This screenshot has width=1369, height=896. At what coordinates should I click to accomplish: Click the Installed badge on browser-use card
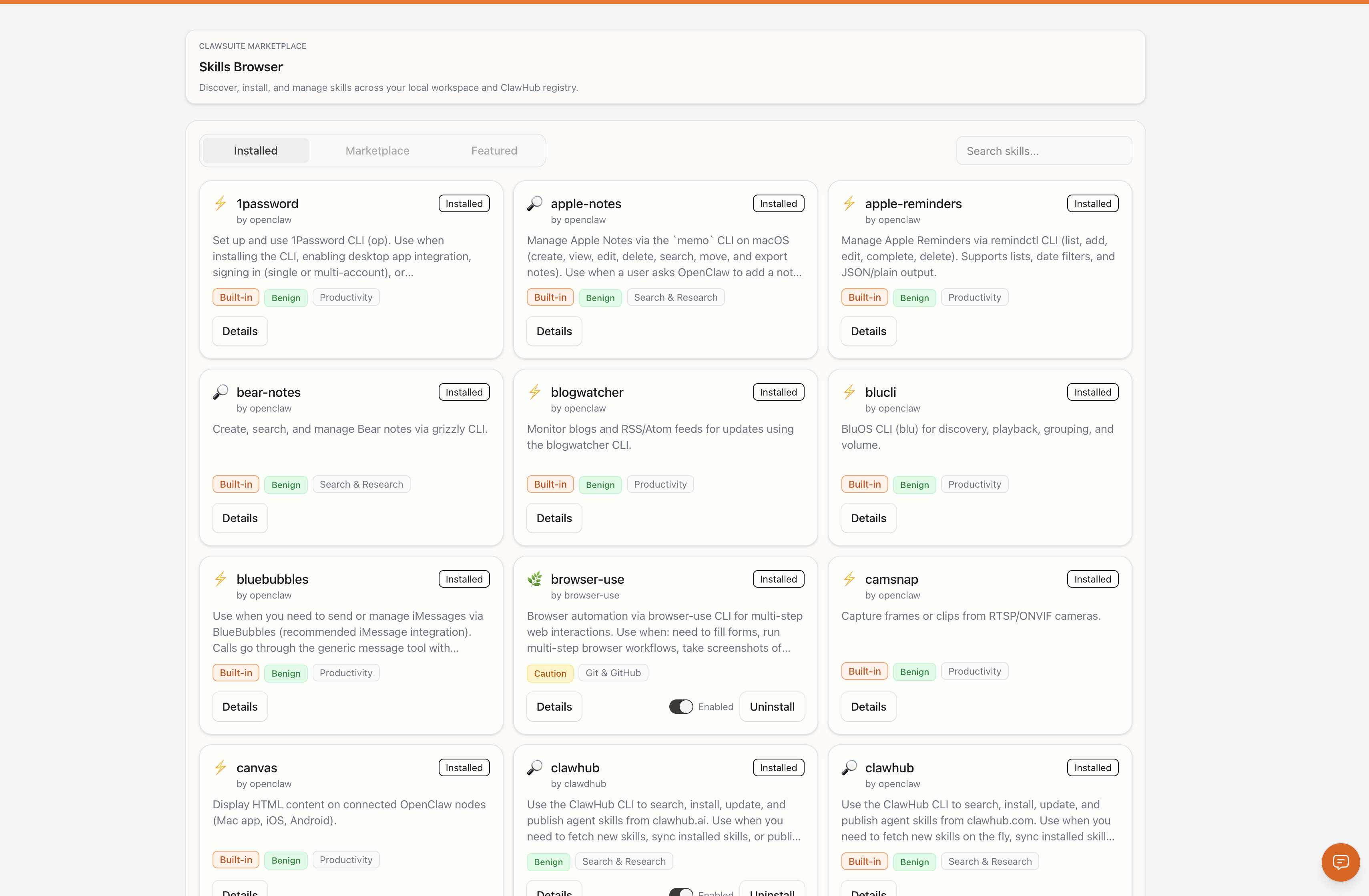(778, 579)
